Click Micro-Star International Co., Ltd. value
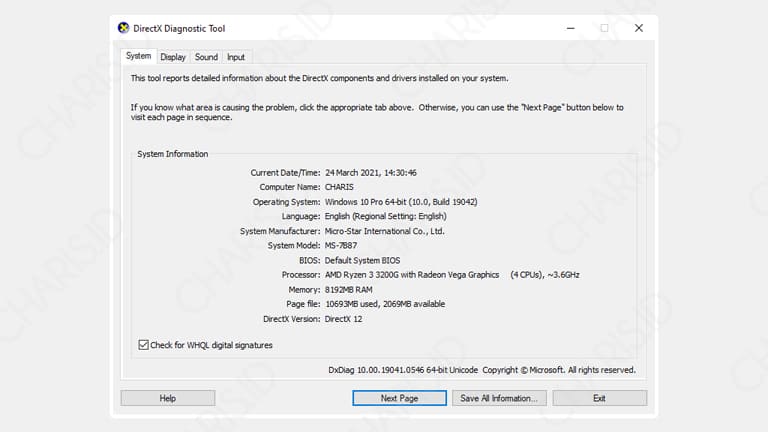 point(384,231)
